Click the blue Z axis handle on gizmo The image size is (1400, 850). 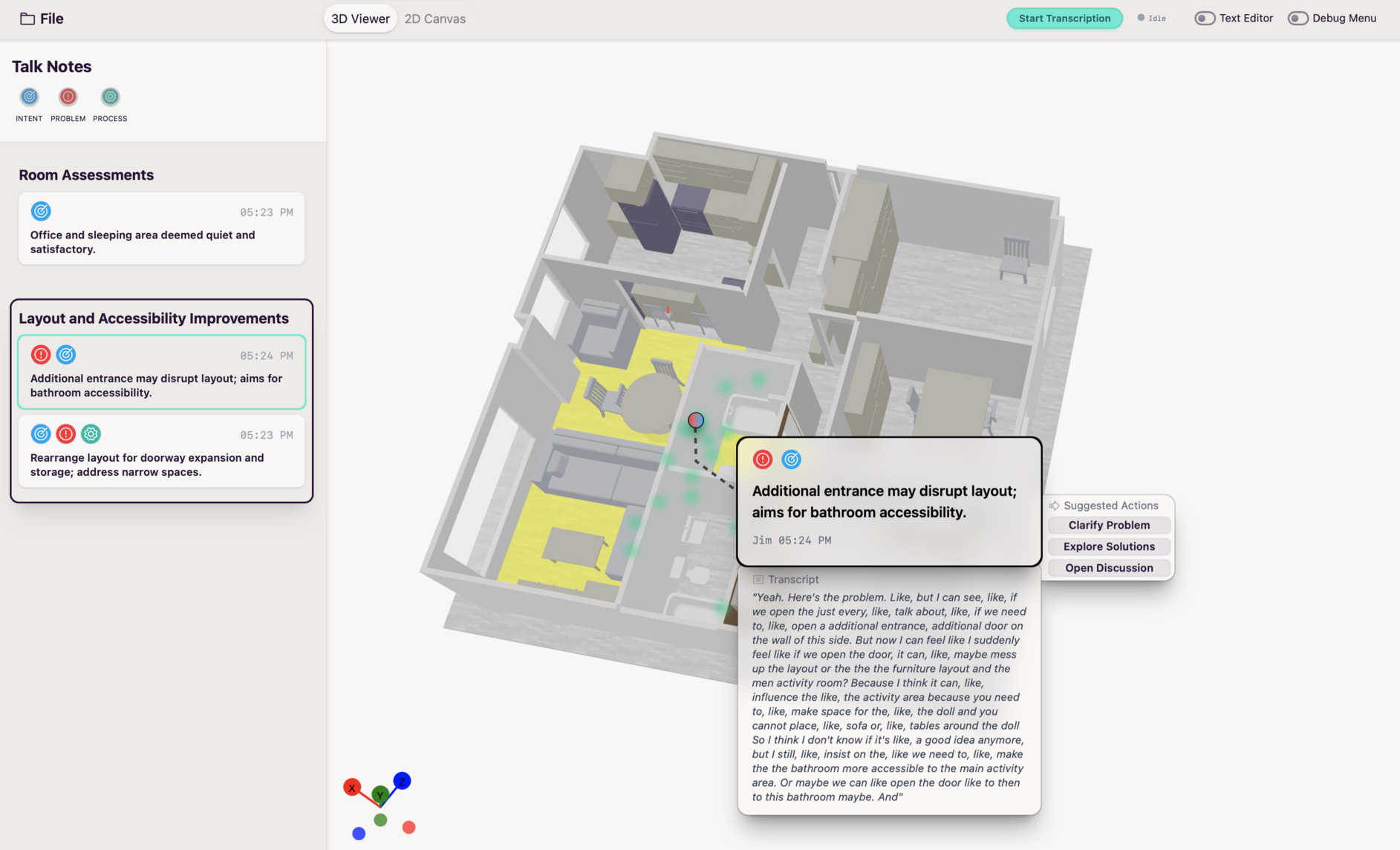(402, 781)
